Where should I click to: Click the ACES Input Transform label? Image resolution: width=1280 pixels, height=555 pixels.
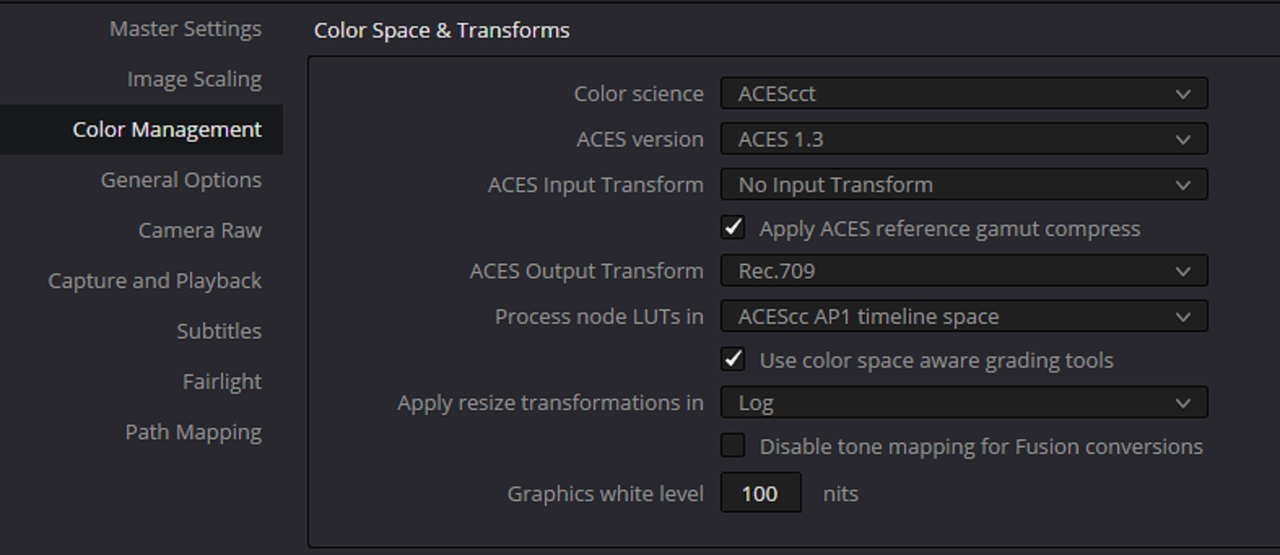point(596,185)
